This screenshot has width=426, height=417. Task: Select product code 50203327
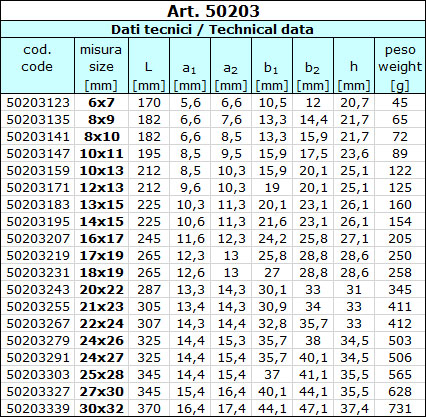(x=38, y=391)
